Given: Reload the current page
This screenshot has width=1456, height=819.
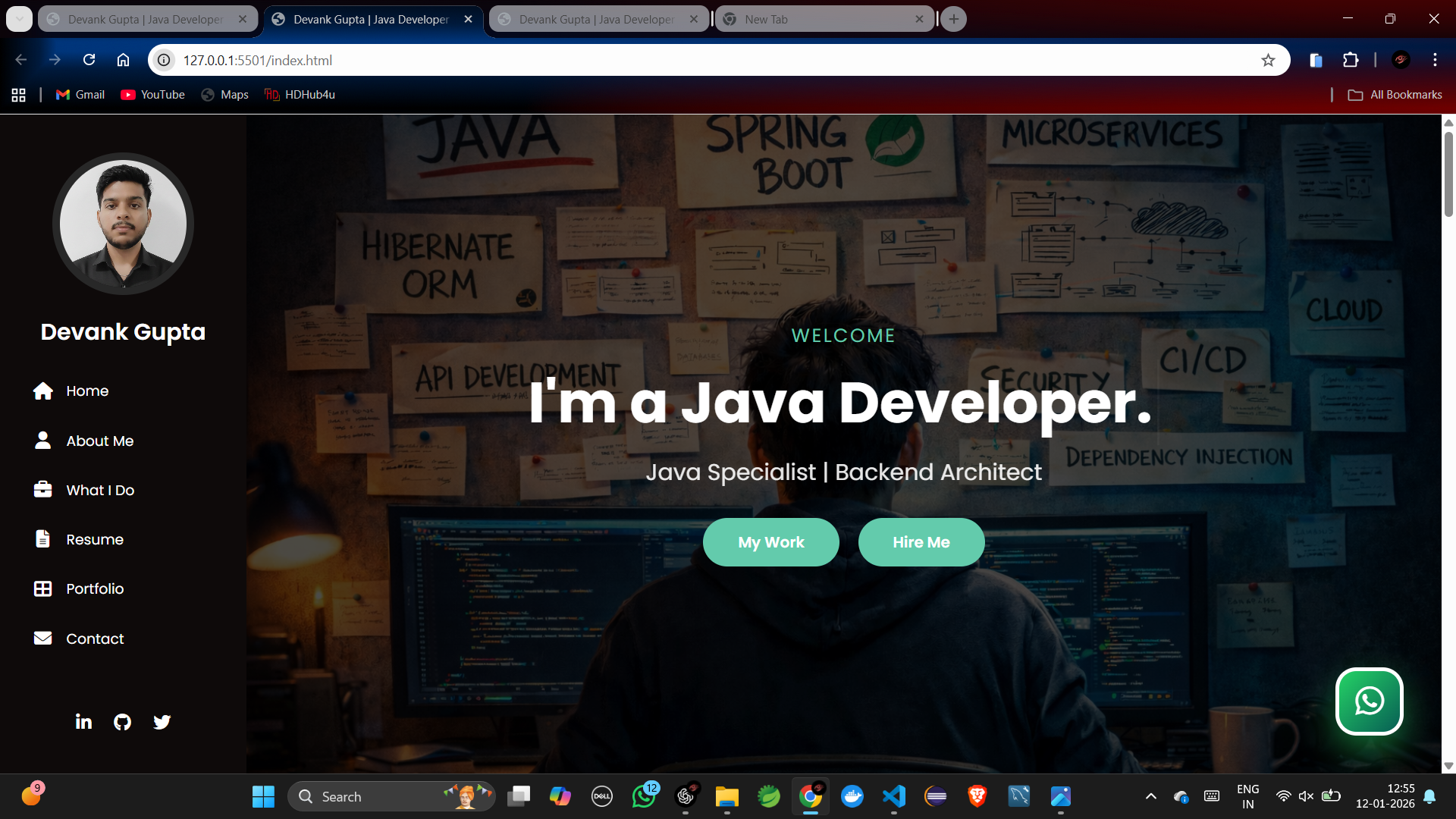Looking at the screenshot, I should 89,61.
